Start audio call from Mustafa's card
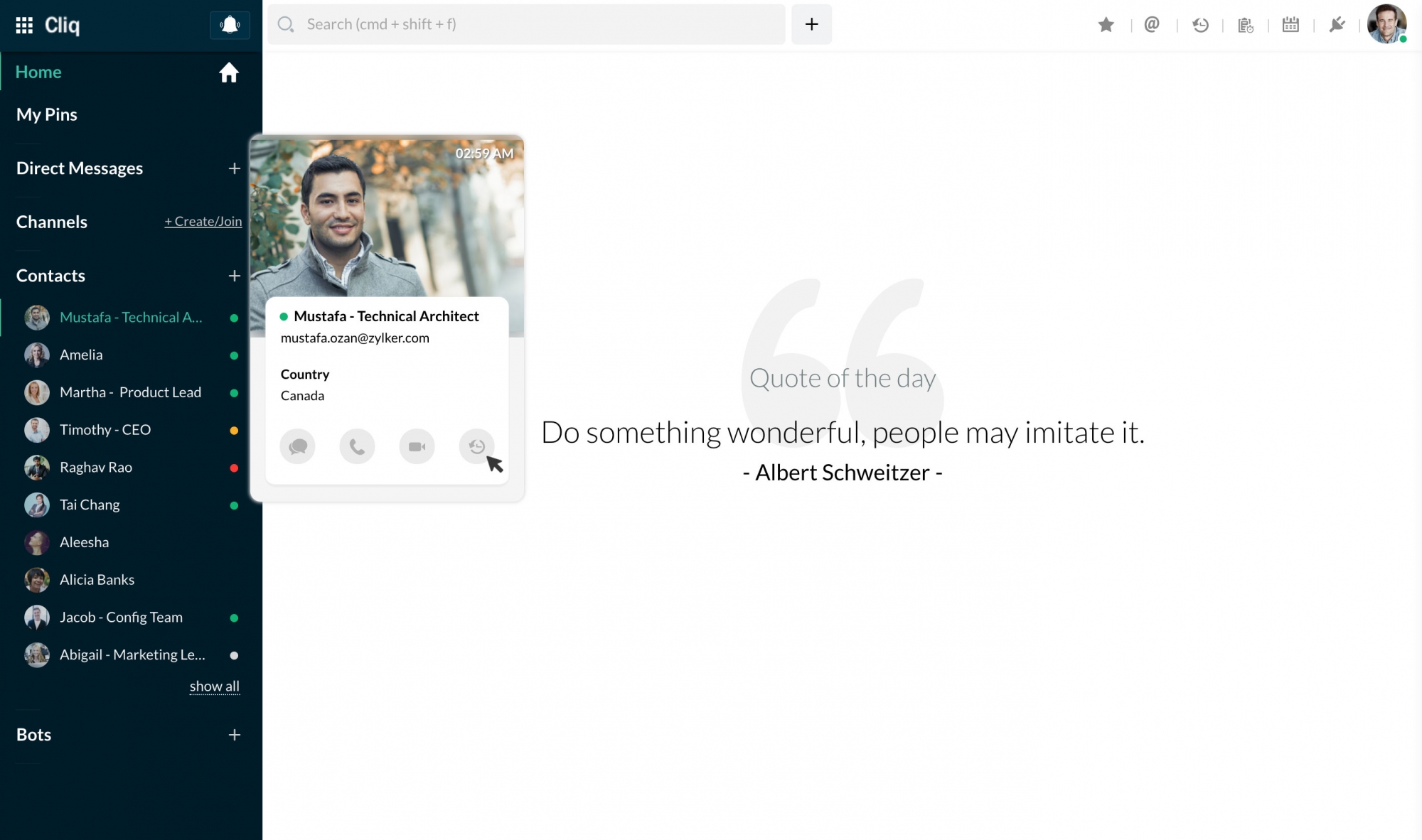The width and height of the screenshot is (1422, 840). pyautogui.click(x=357, y=446)
